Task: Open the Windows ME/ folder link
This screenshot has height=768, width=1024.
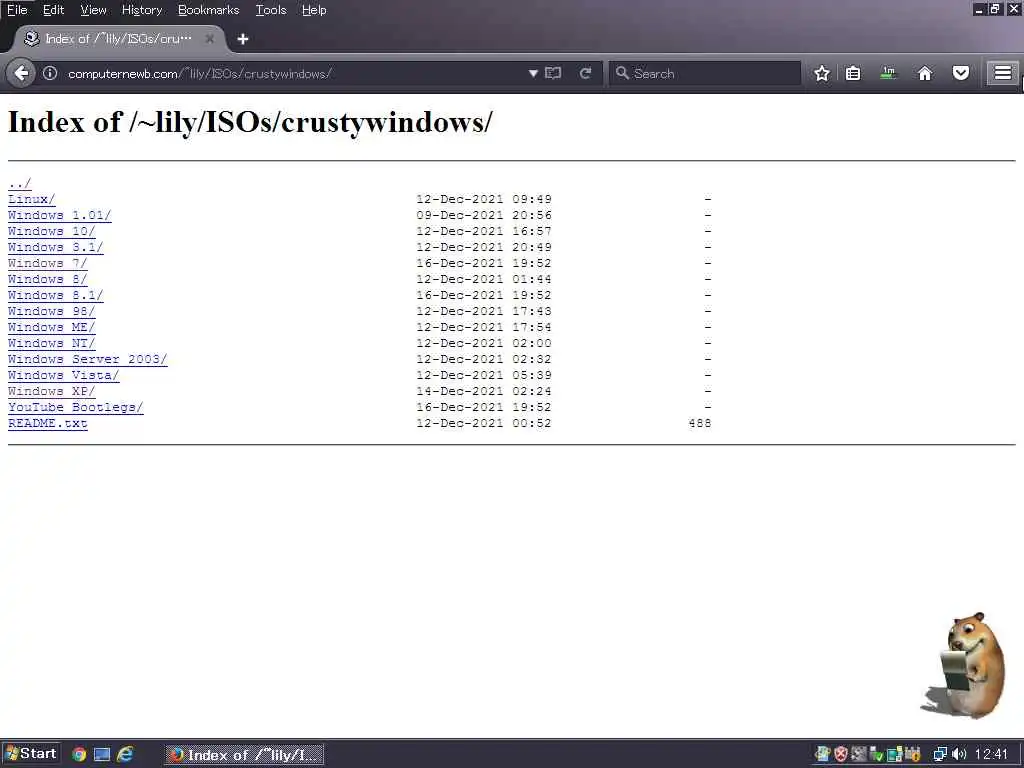Action: (x=52, y=327)
